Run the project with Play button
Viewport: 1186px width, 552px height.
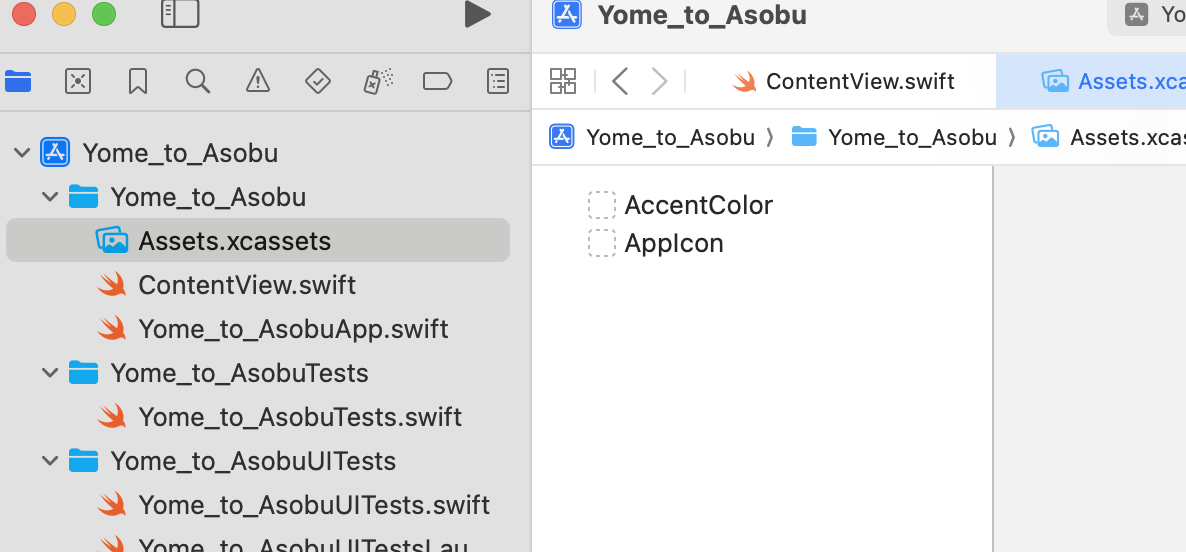tap(477, 14)
